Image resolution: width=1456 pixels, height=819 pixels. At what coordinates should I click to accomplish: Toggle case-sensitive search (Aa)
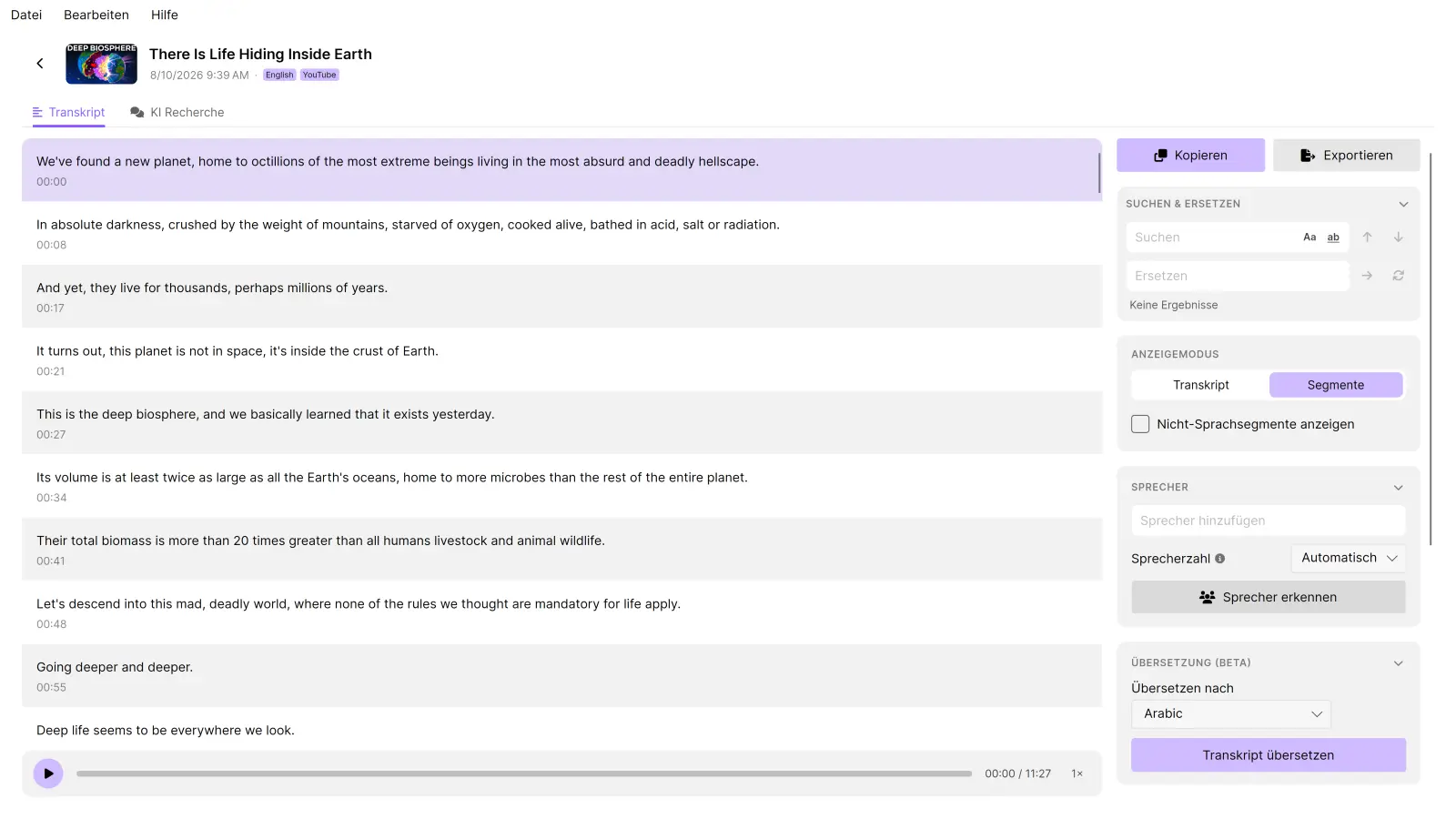click(1309, 238)
